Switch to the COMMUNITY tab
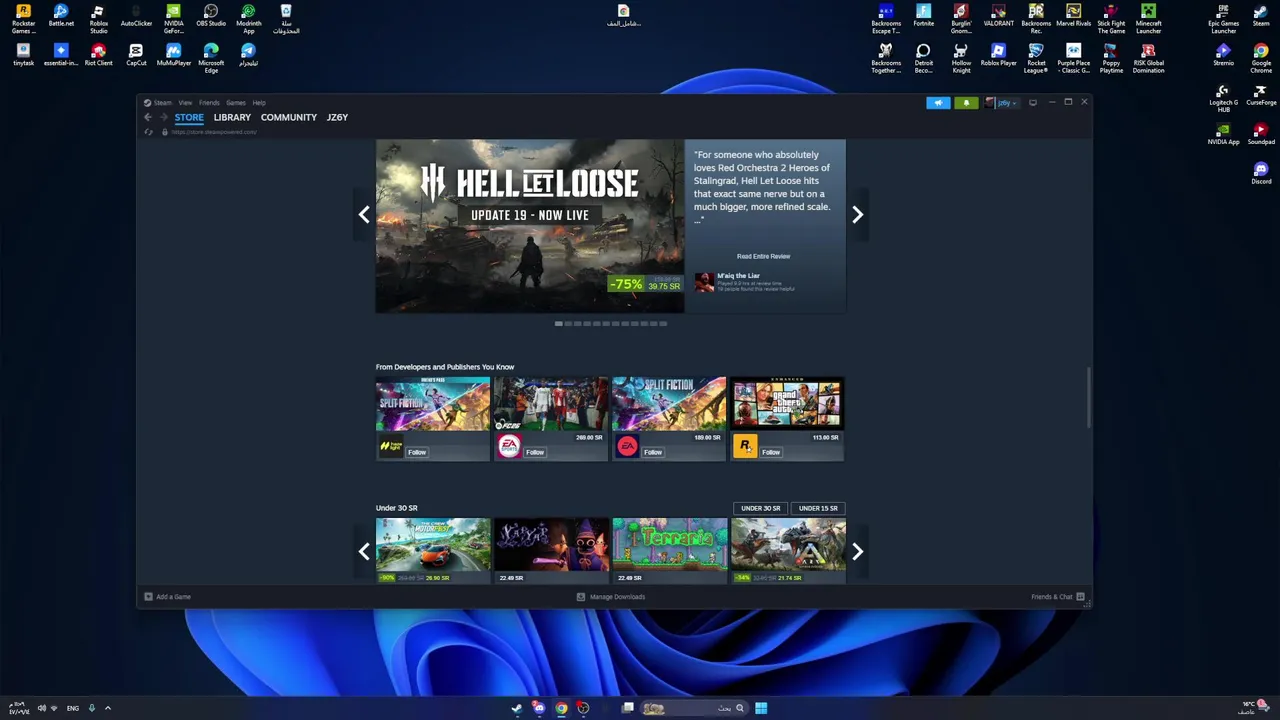The image size is (1280, 720). (289, 117)
